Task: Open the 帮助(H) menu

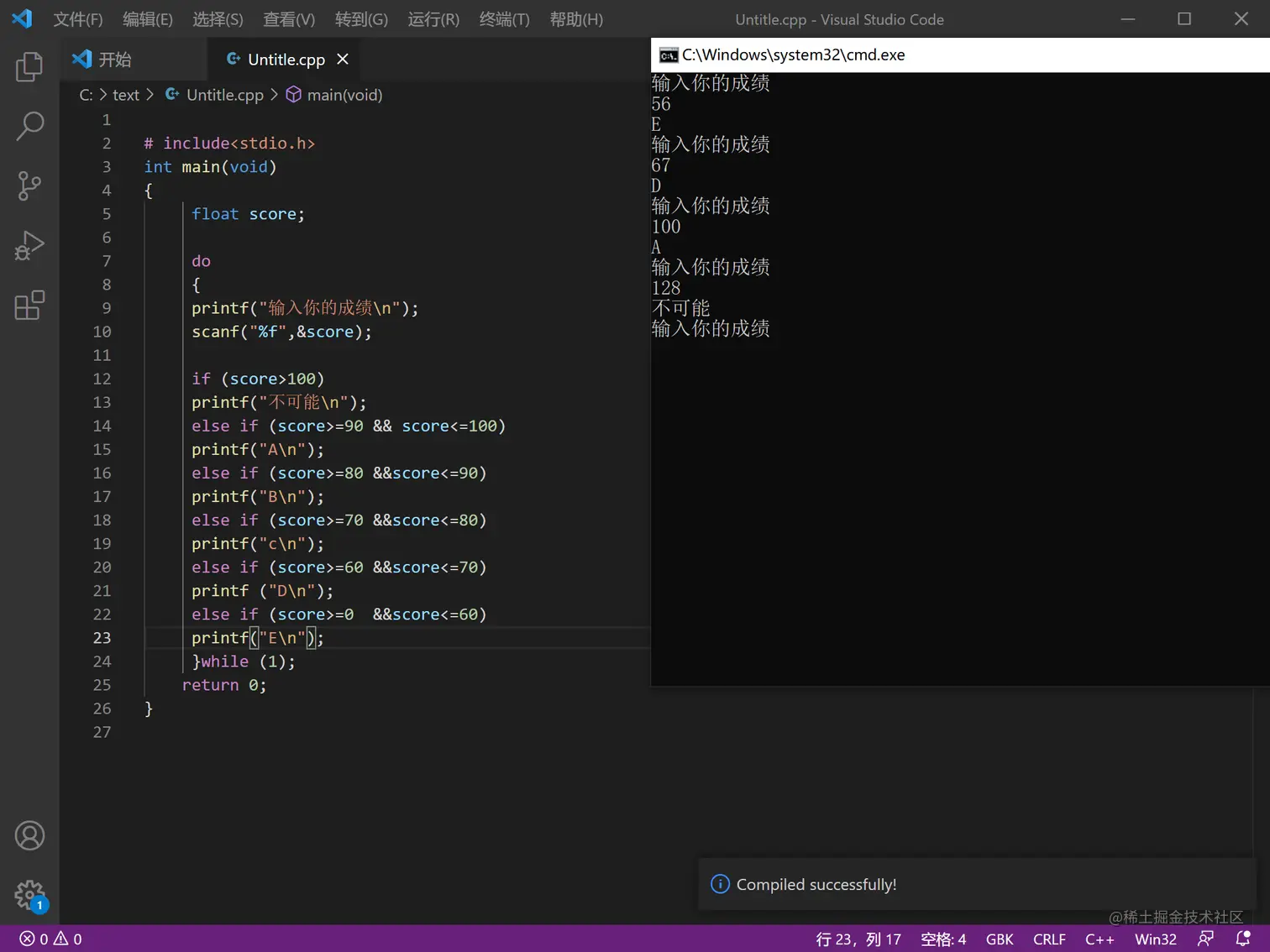Action: click(576, 19)
